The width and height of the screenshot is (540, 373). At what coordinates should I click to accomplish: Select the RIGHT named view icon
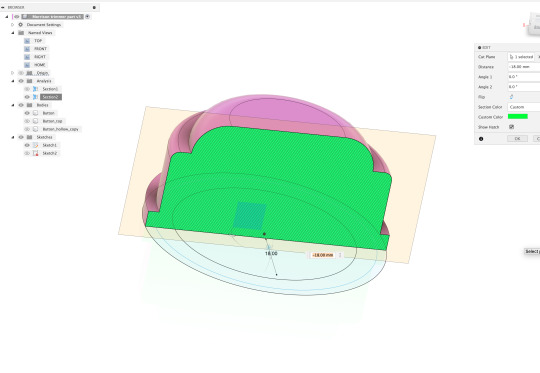(x=27, y=57)
